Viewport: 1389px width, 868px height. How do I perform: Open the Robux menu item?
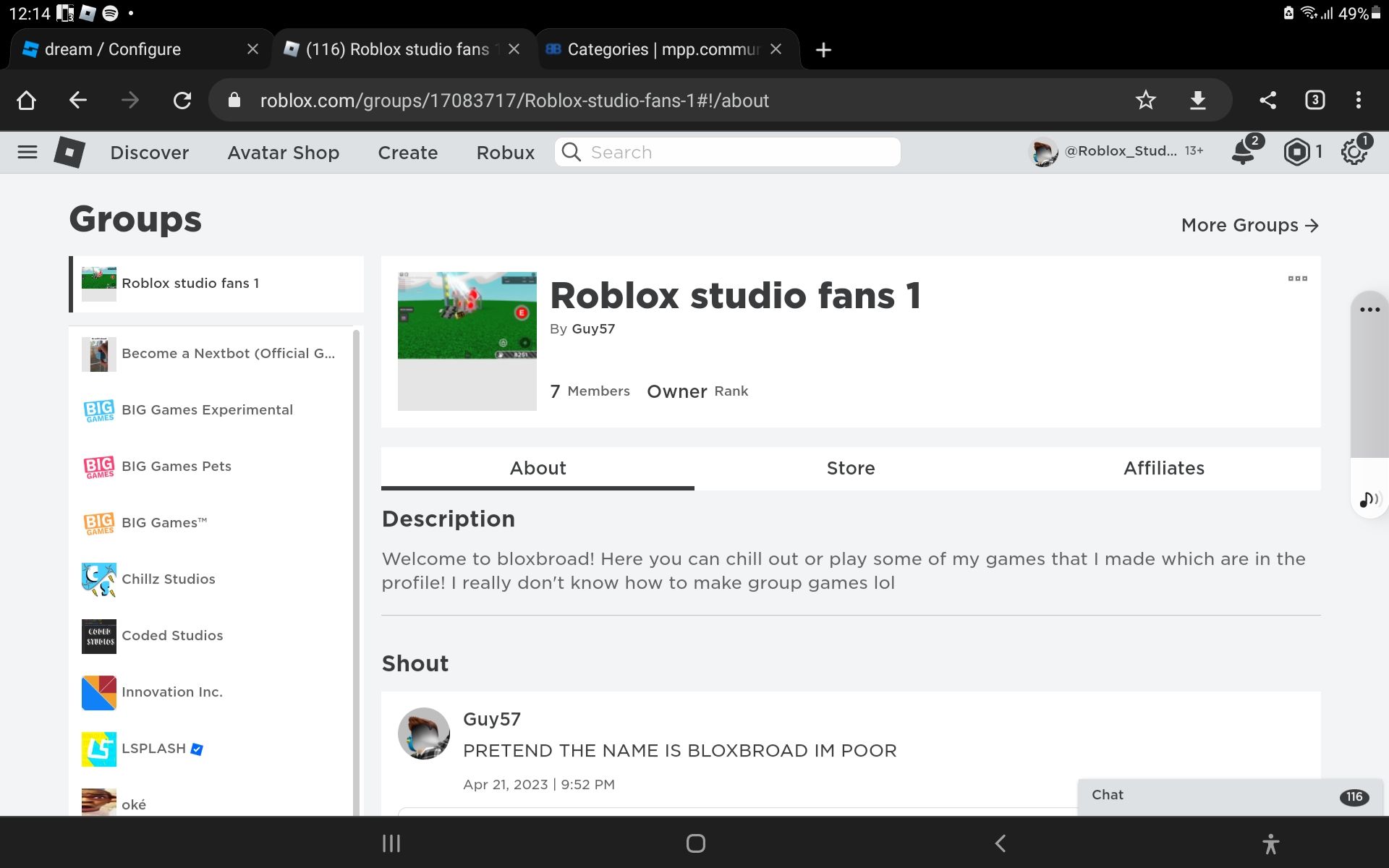(x=506, y=153)
